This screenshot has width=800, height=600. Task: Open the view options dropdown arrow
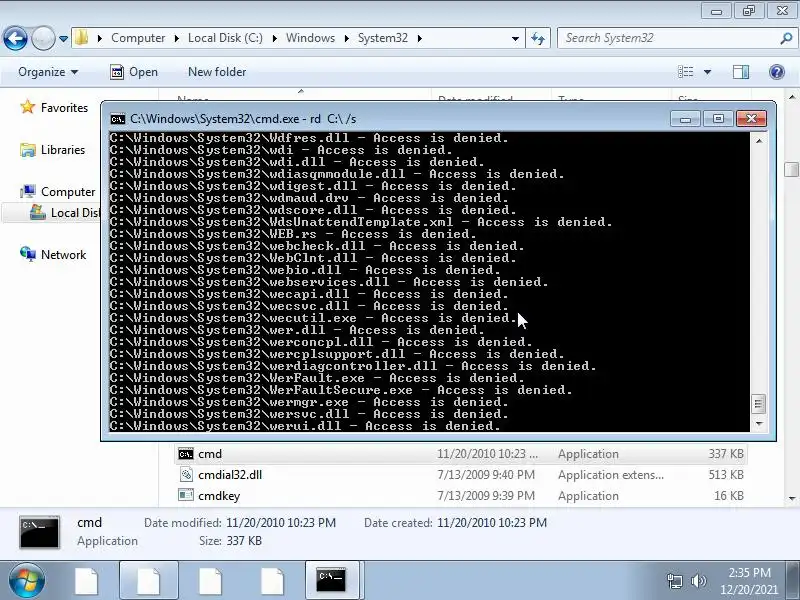pos(708,72)
